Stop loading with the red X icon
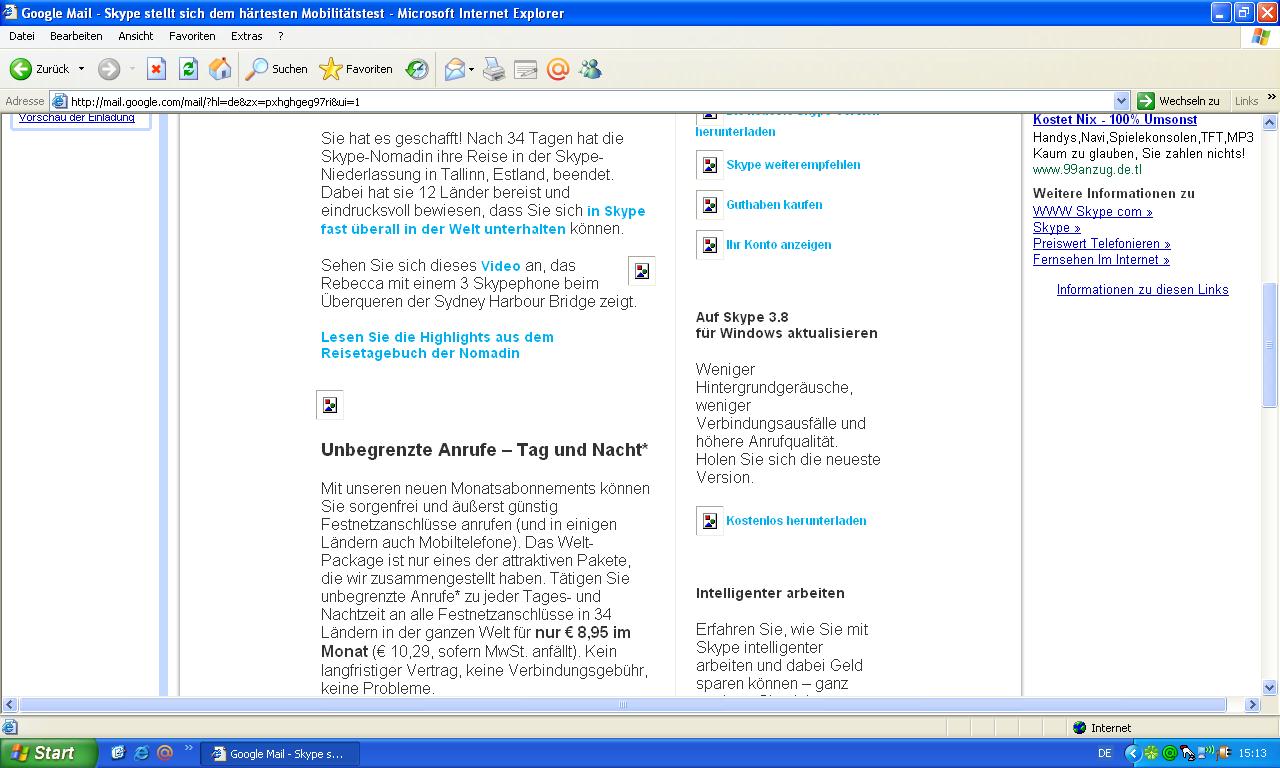The height and width of the screenshot is (768, 1280). point(156,69)
